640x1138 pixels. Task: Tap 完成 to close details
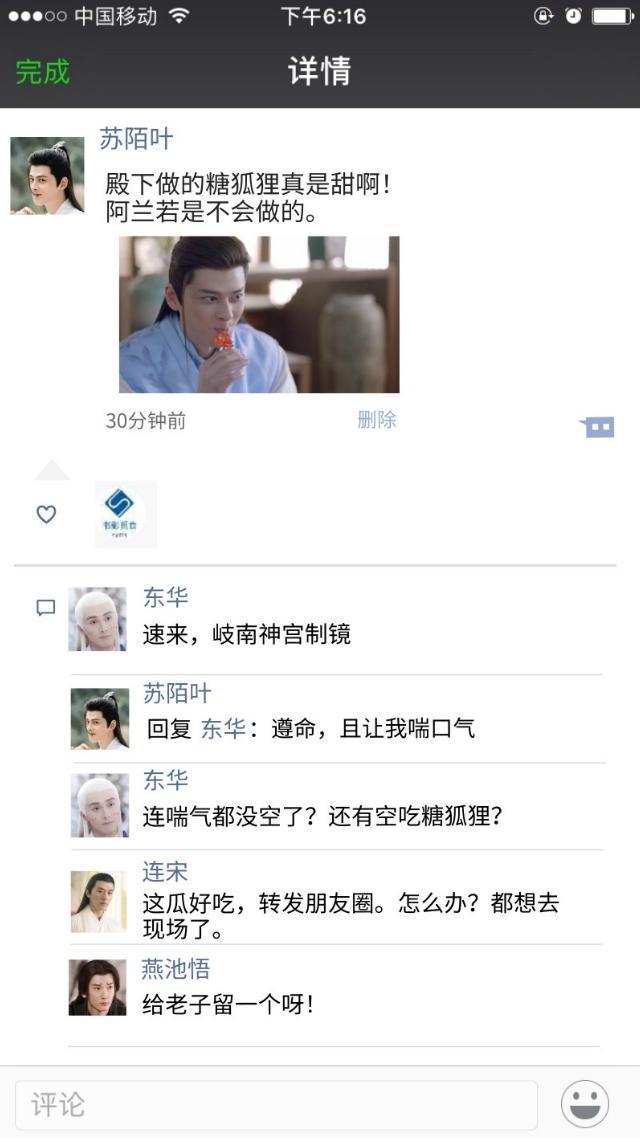tap(43, 72)
